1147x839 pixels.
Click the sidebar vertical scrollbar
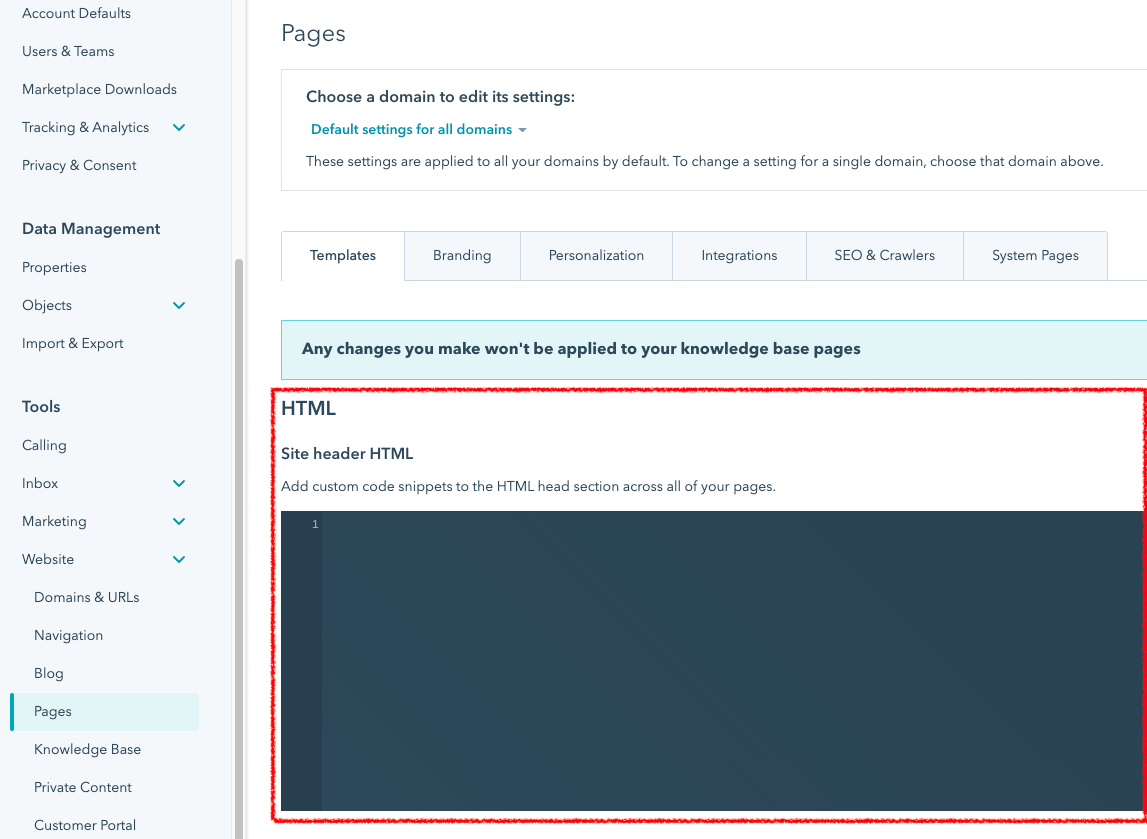pos(238,549)
